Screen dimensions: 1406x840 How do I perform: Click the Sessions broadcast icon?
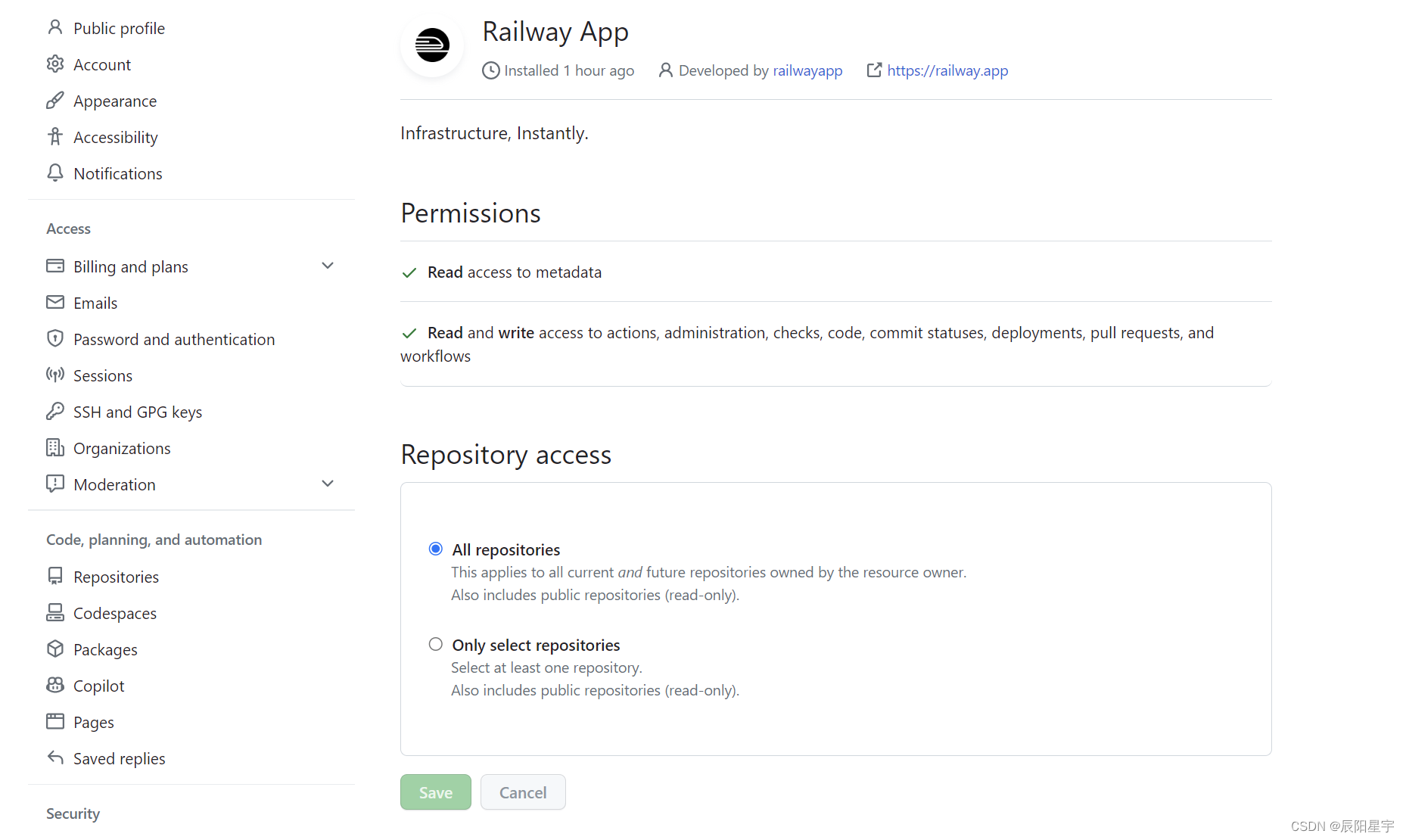[x=55, y=375]
